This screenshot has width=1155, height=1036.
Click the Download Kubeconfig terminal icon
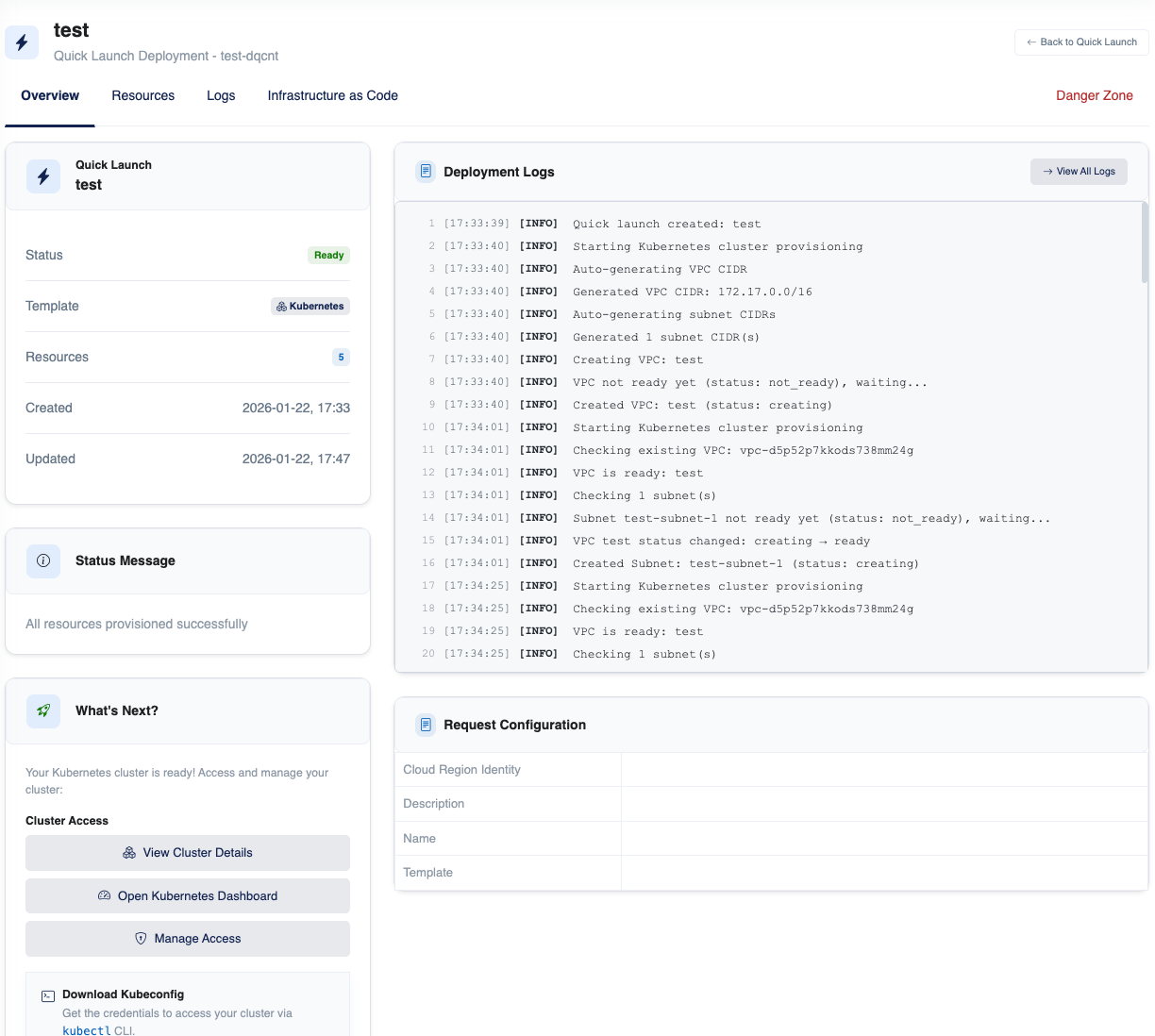(48, 995)
